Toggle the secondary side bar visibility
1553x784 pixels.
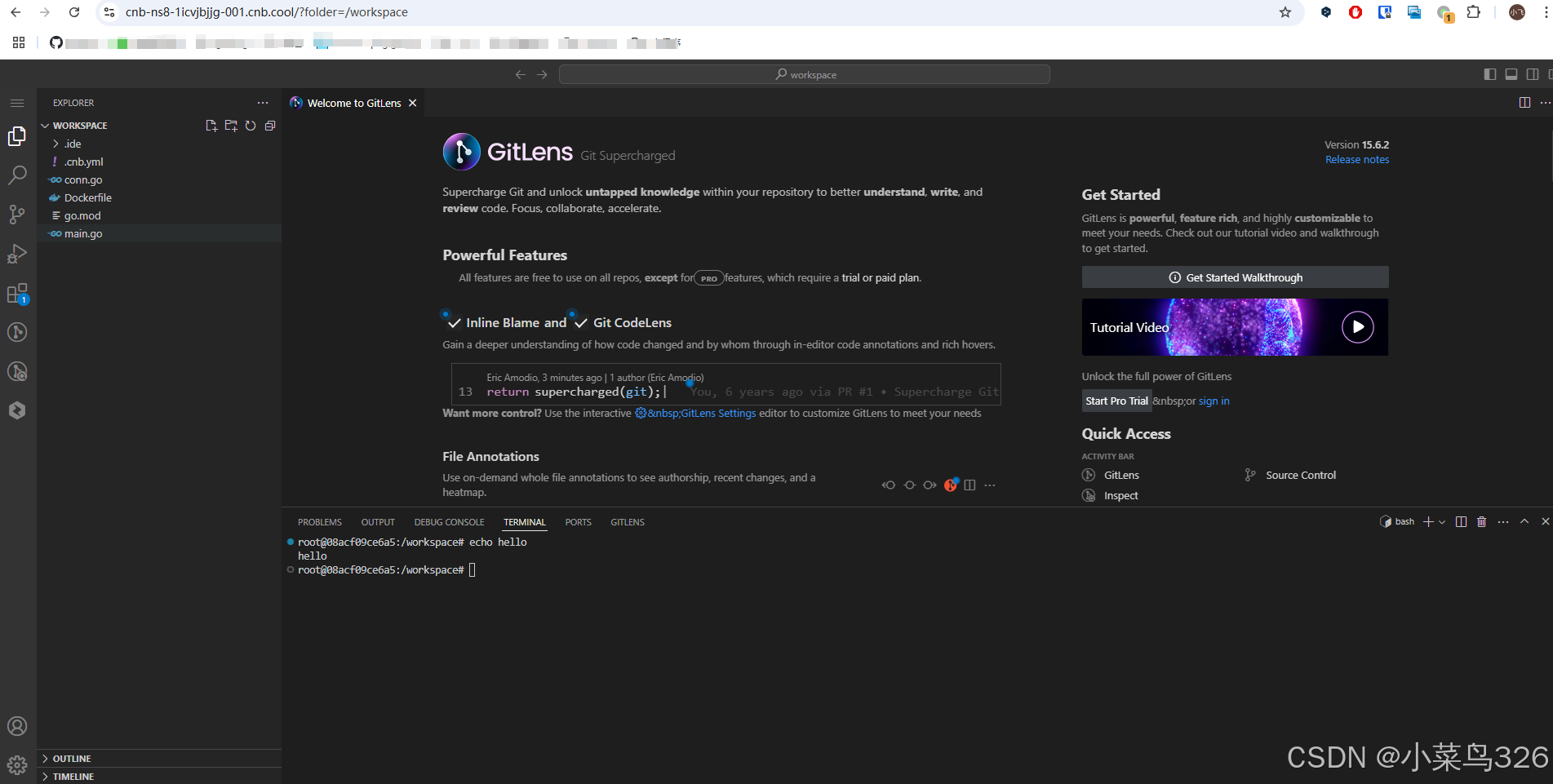pos(1533,74)
